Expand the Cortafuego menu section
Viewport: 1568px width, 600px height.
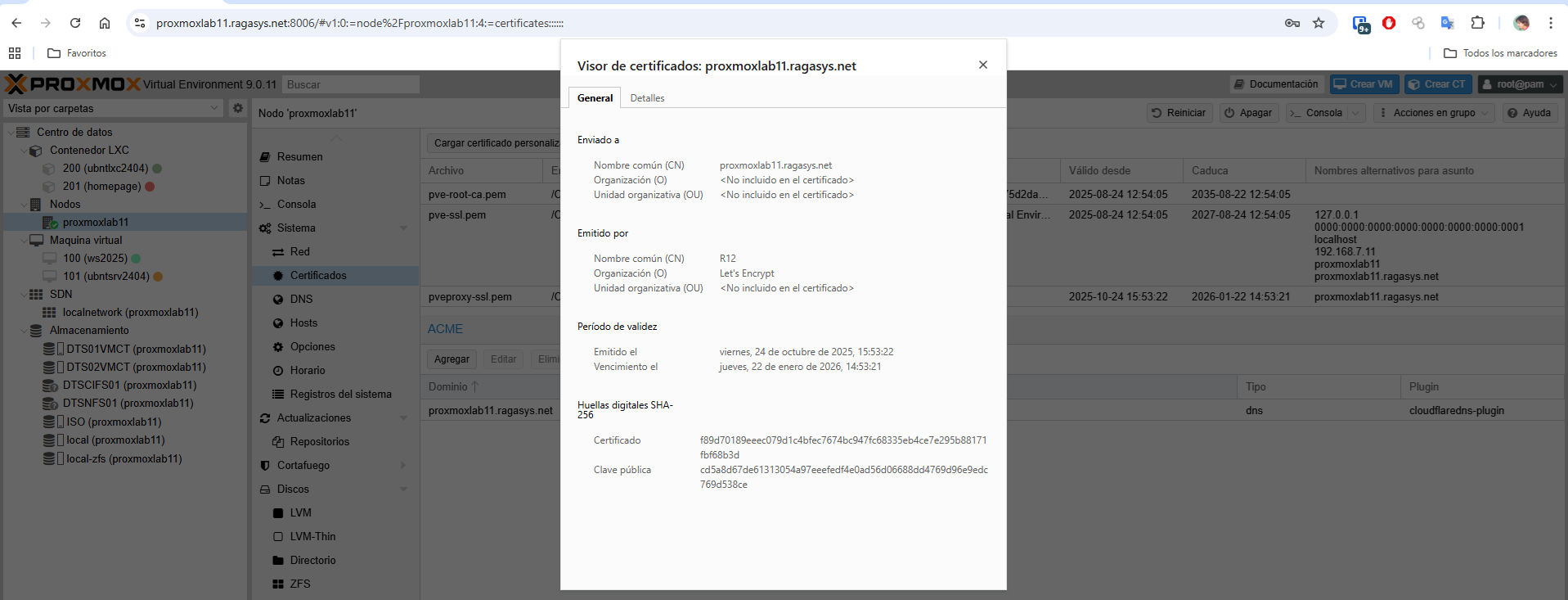click(x=403, y=465)
